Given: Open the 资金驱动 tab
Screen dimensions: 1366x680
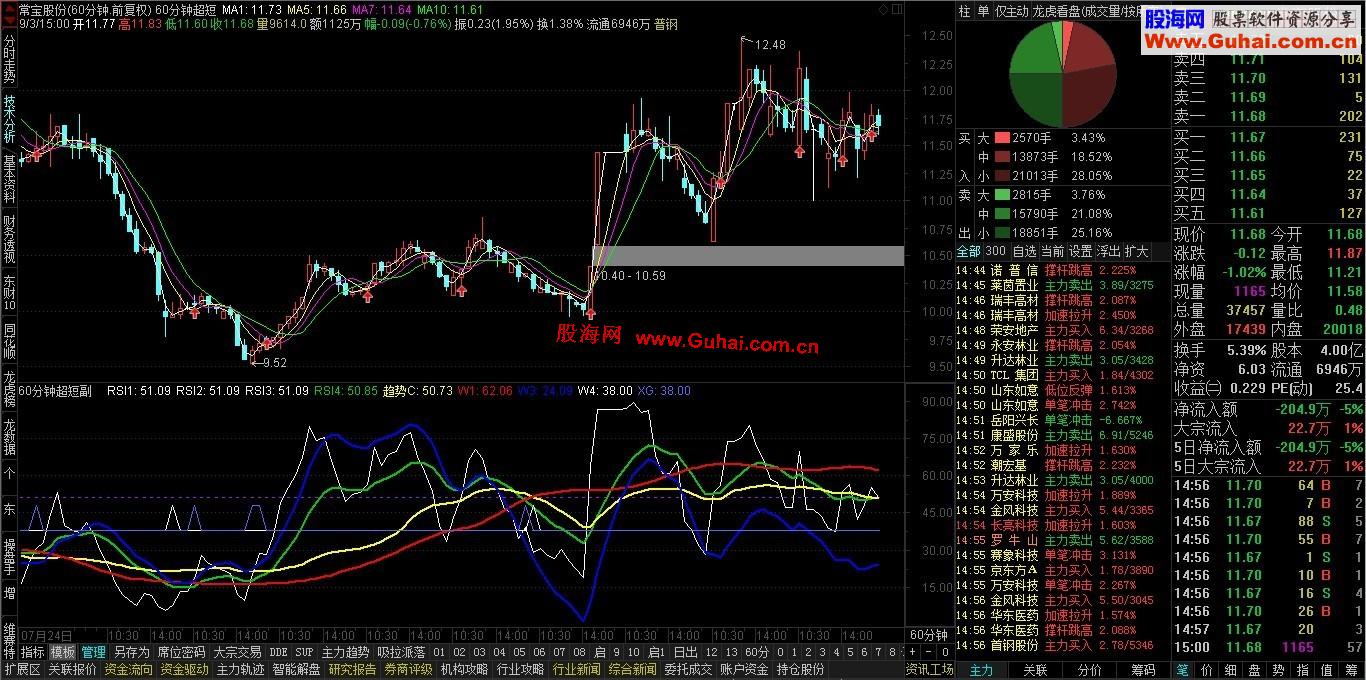Looking at the screenshot, I should point(185,670).
